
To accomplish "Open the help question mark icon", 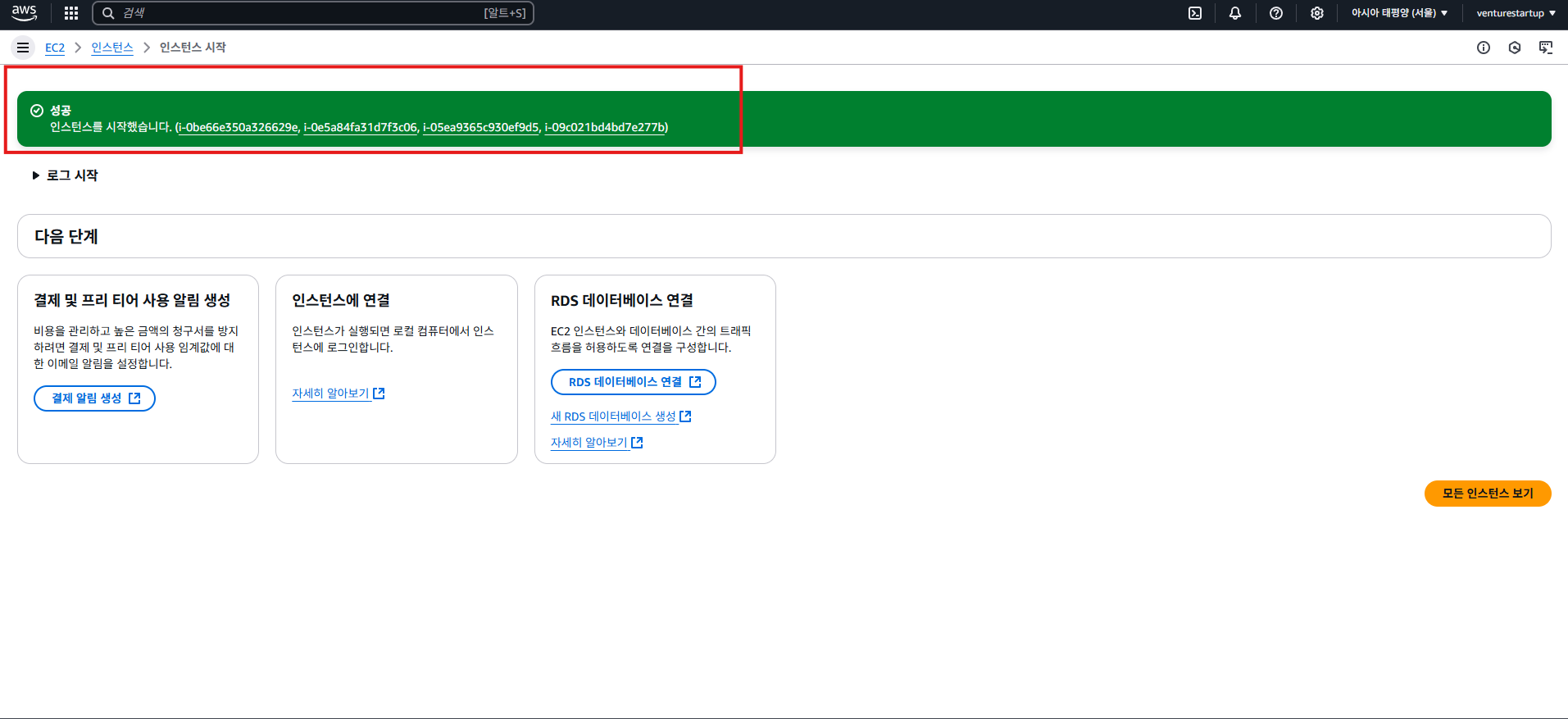I will coord(1276,13).
